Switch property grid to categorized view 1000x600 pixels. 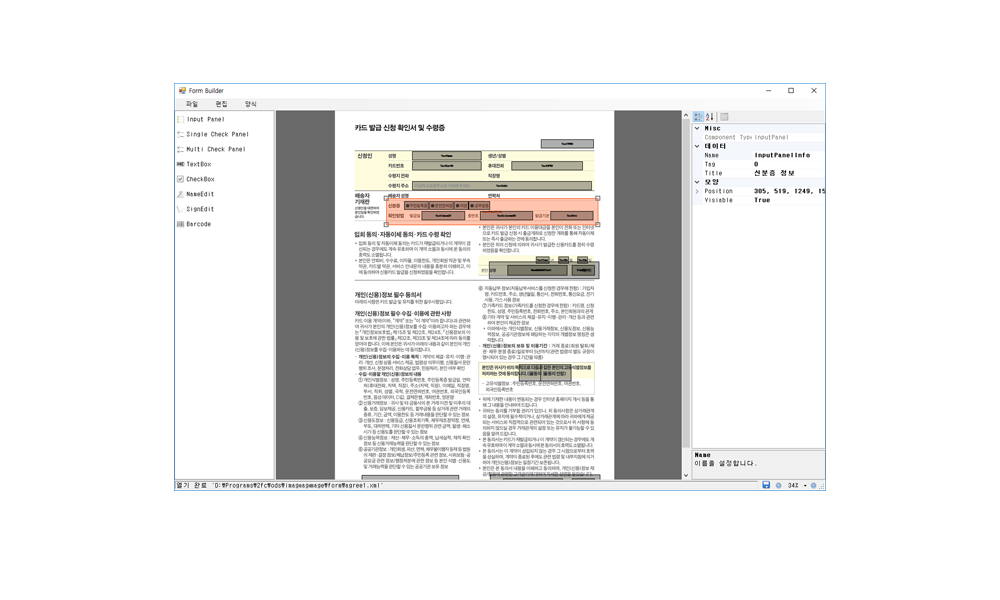(x=698, y=117)
